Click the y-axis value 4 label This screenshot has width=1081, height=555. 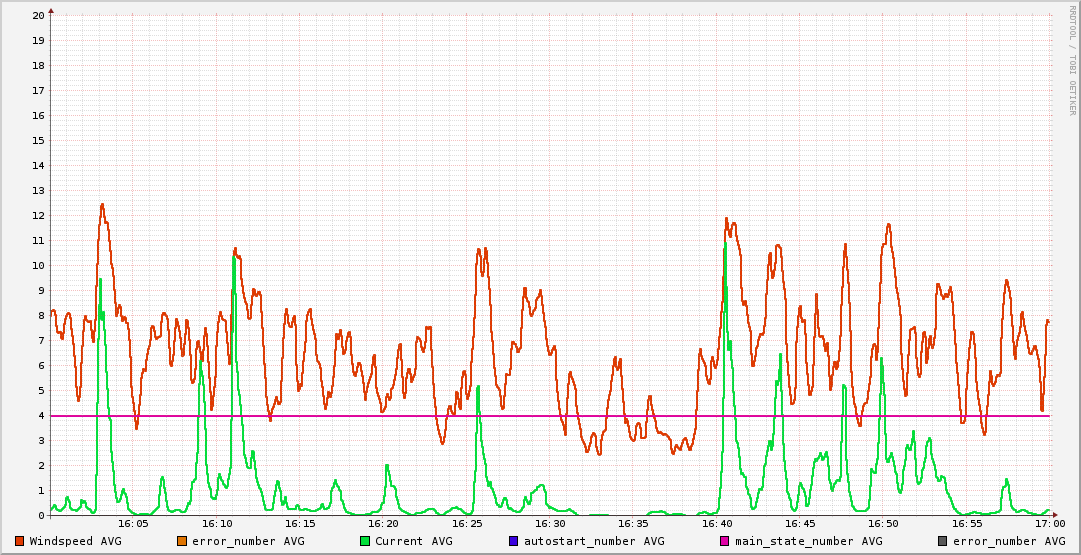[41, 416]
